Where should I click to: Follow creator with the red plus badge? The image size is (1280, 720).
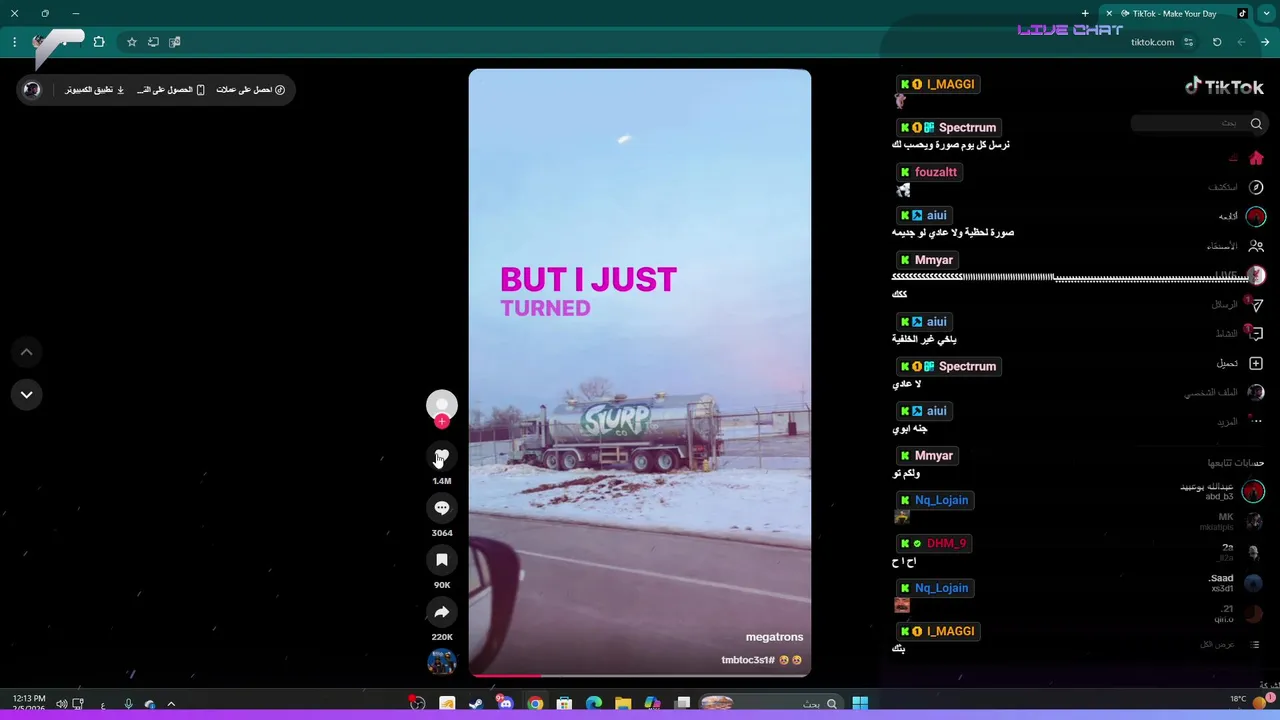tap(441, 421)
